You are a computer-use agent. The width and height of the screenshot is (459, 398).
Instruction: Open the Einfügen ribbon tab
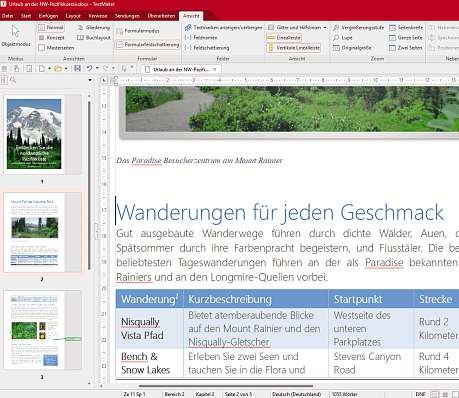tap(48, 16)
